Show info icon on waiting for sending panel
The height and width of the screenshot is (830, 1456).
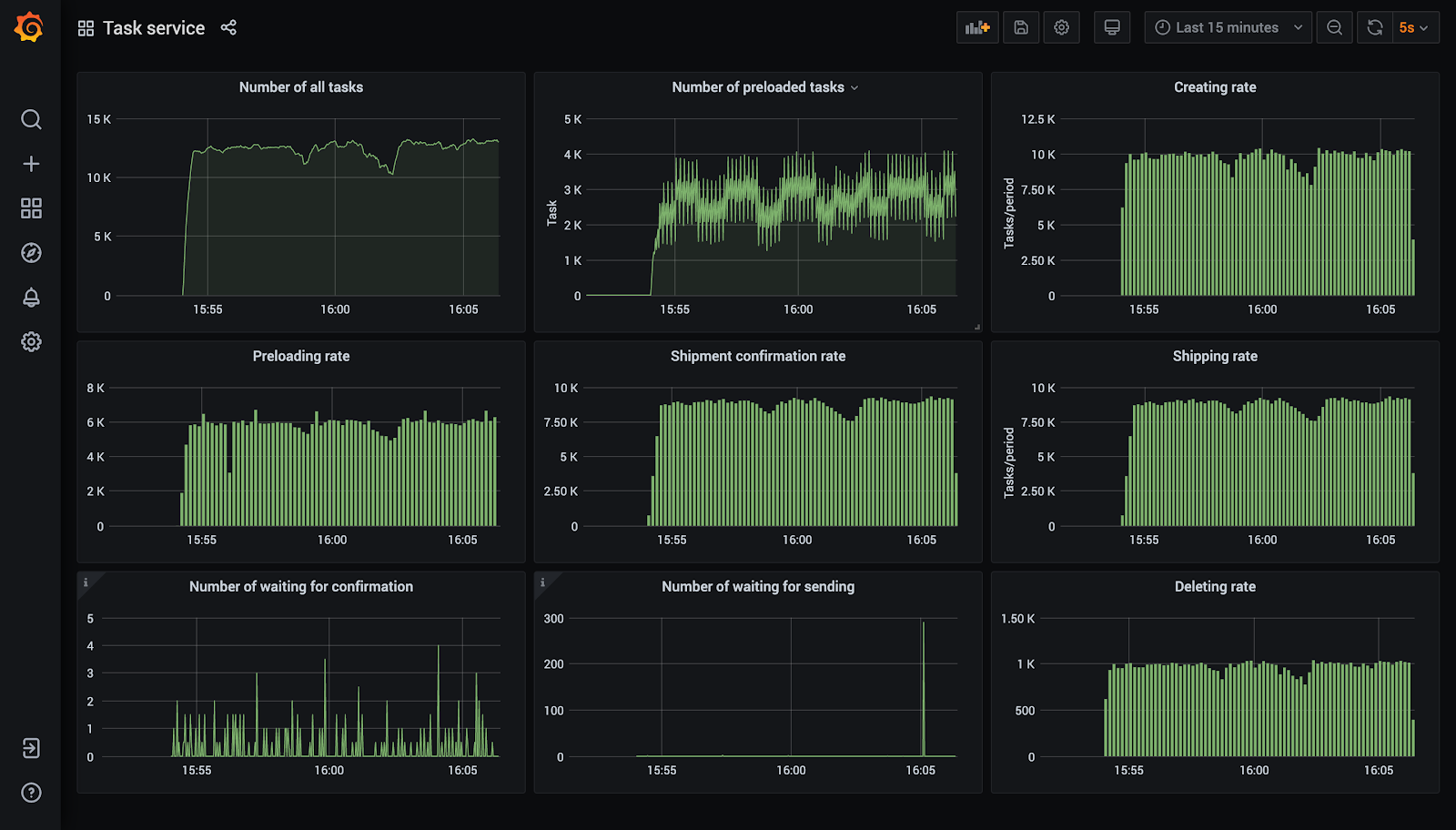(542, 582)
